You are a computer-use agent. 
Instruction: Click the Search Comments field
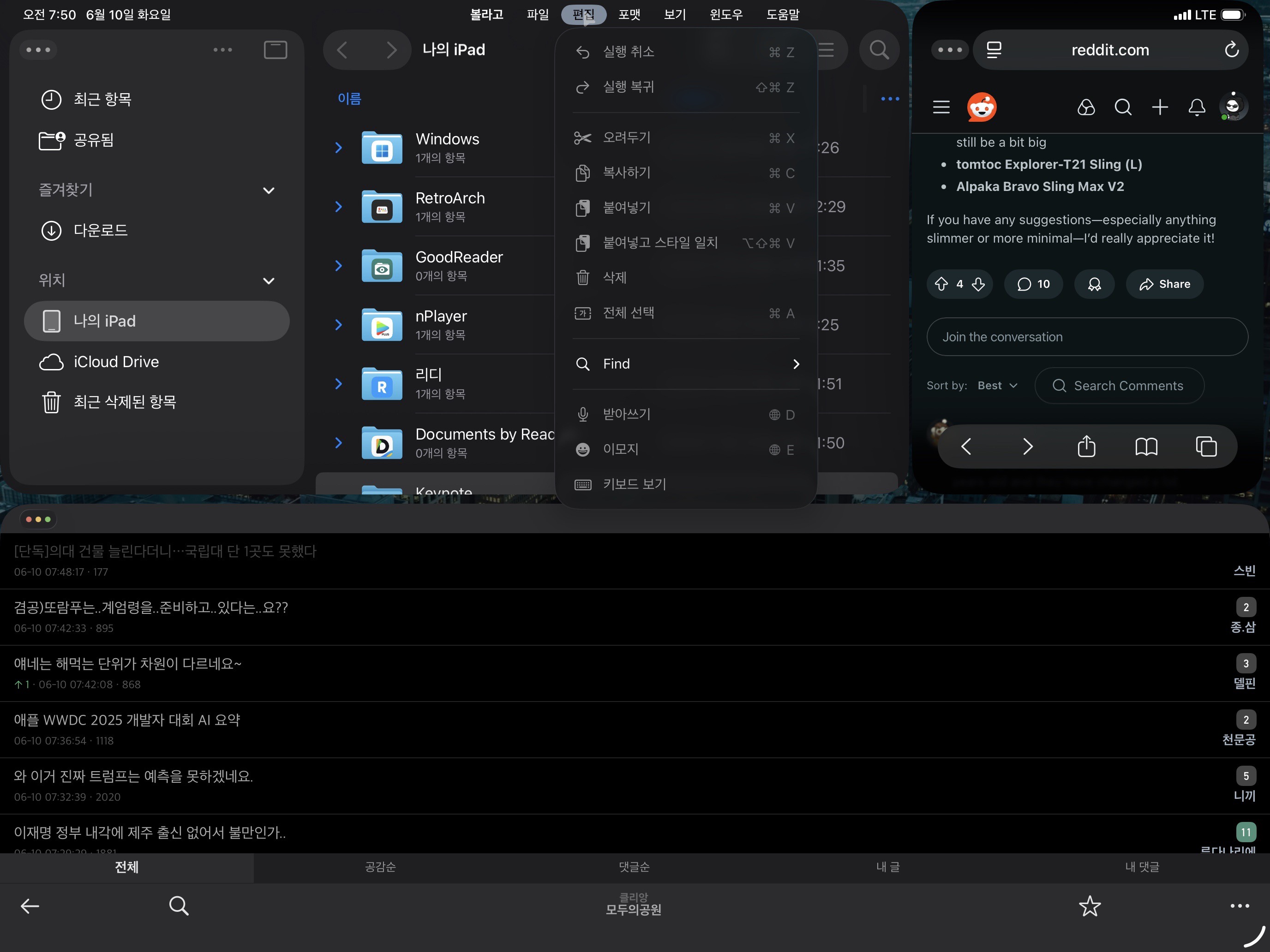1120,386
